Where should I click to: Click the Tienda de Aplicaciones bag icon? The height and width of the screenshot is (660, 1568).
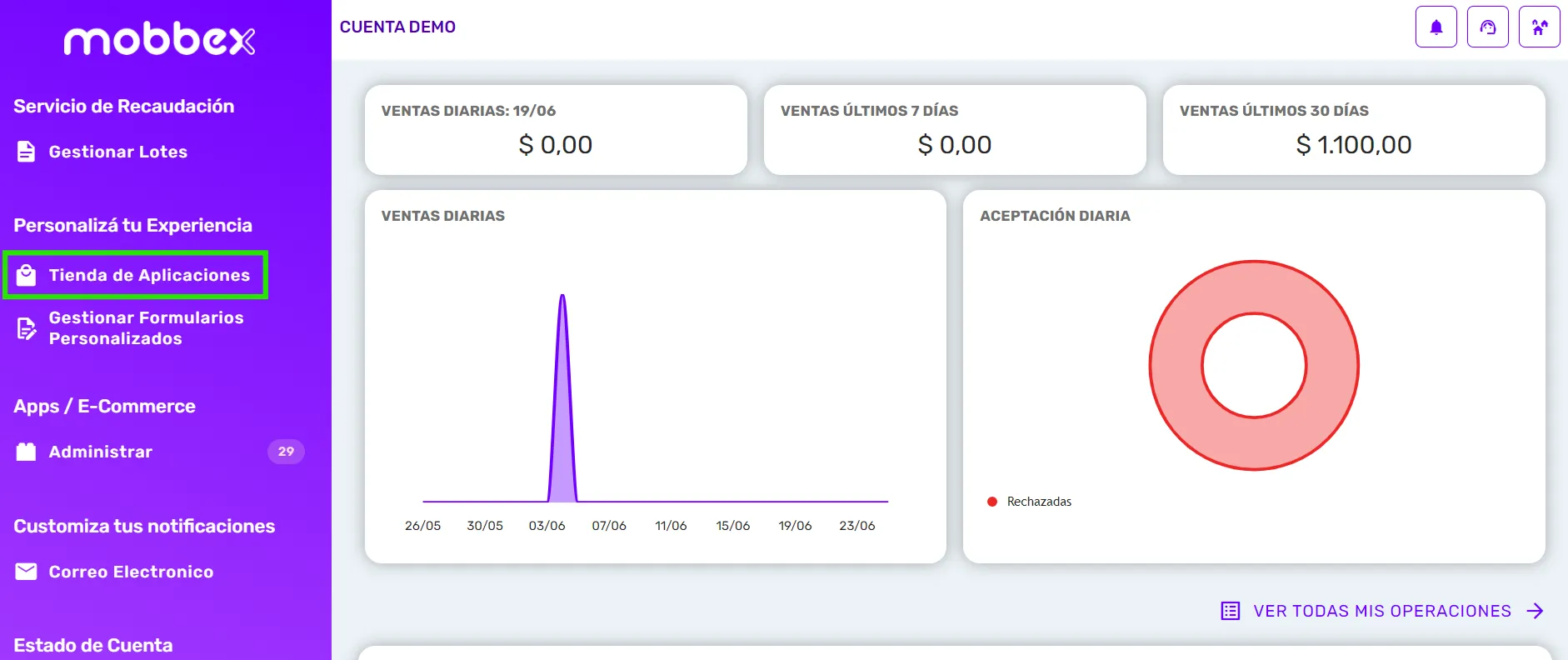click(x=27, y=275)
